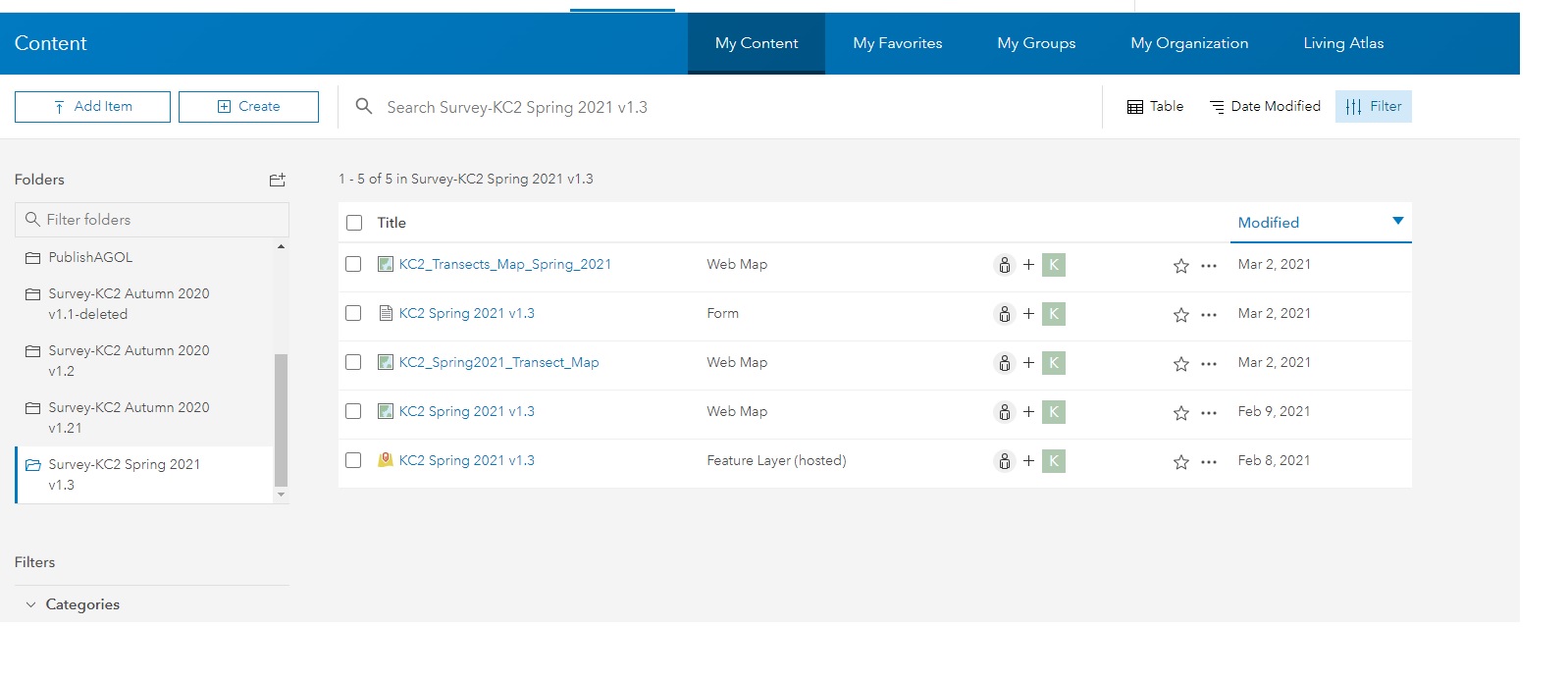Go to My Groups tab
The width and height of the screenshot is (1568, 679).
click(1036, 43)
